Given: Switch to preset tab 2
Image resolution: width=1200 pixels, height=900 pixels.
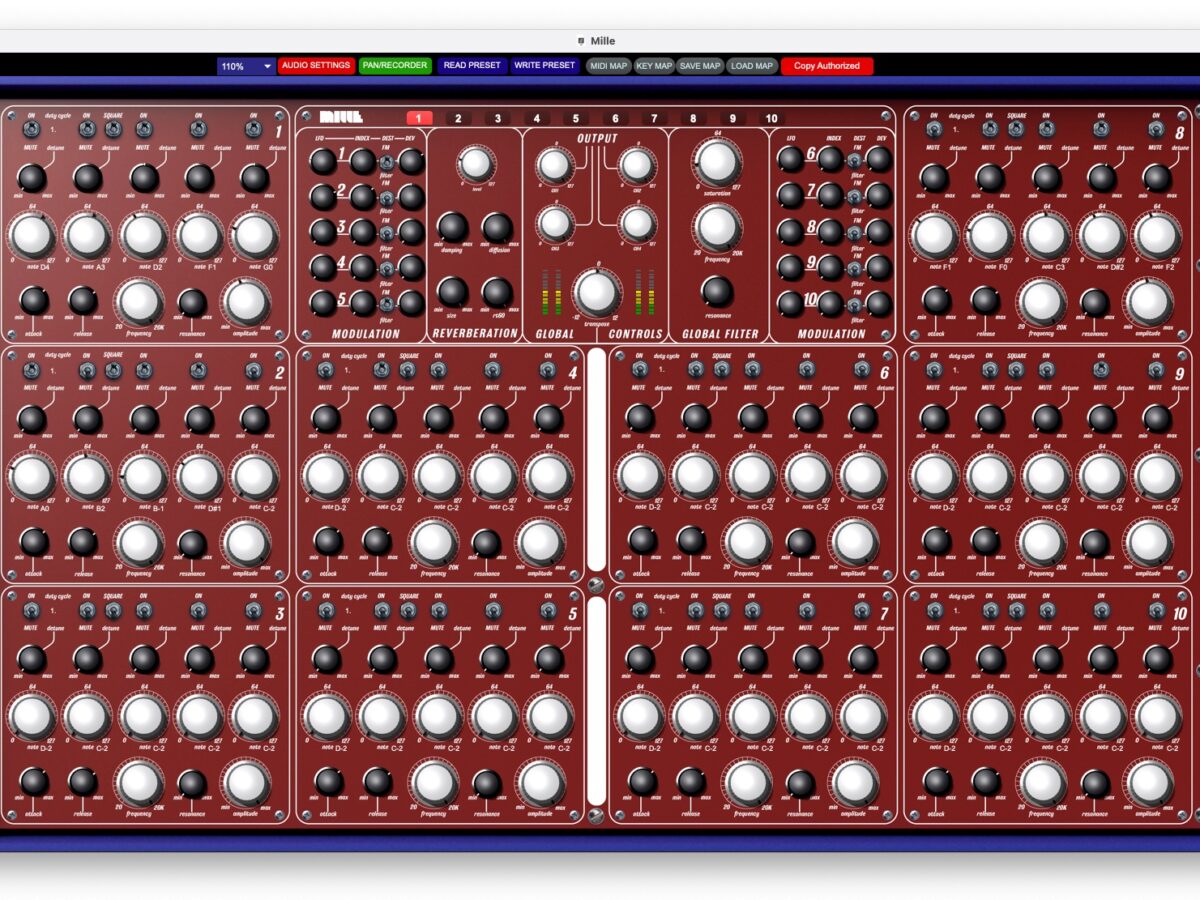Looking at the screenshot, I should (x=458, y=118).
